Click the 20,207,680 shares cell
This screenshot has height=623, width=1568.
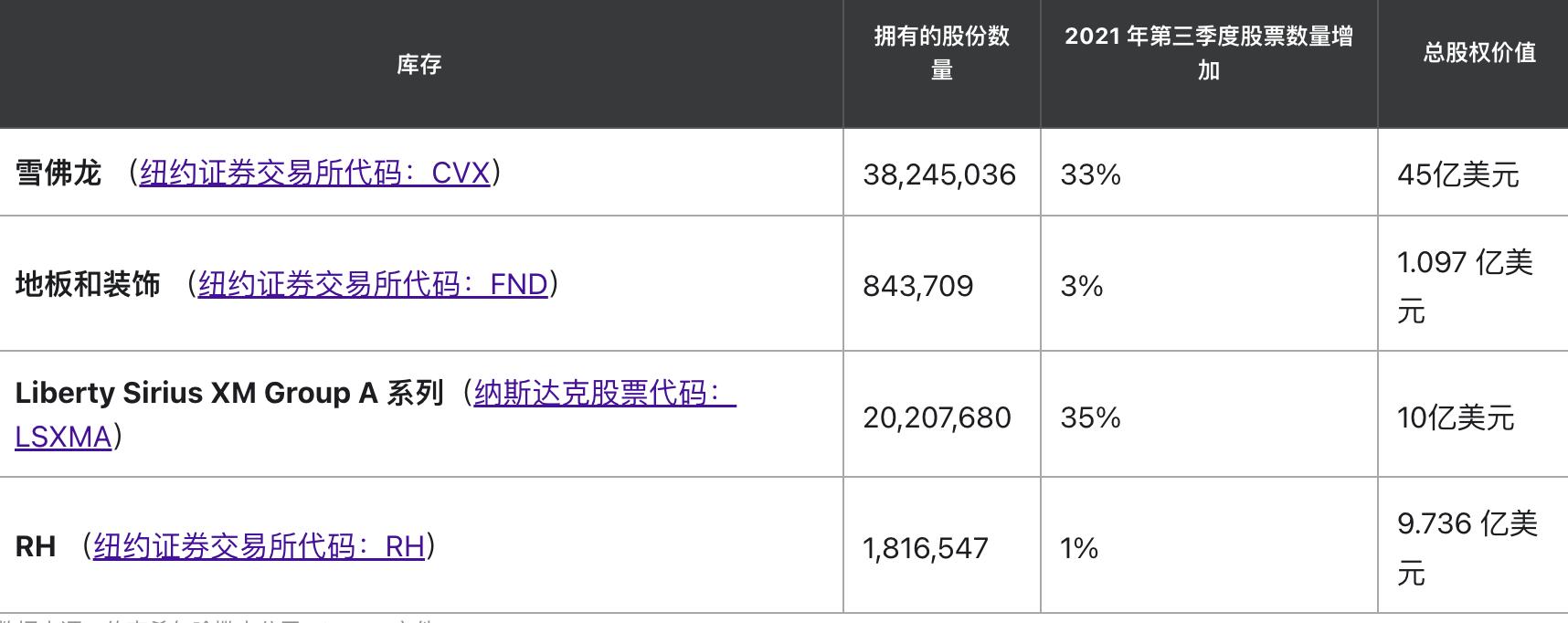pyautogui.click(x=937, y=418)
